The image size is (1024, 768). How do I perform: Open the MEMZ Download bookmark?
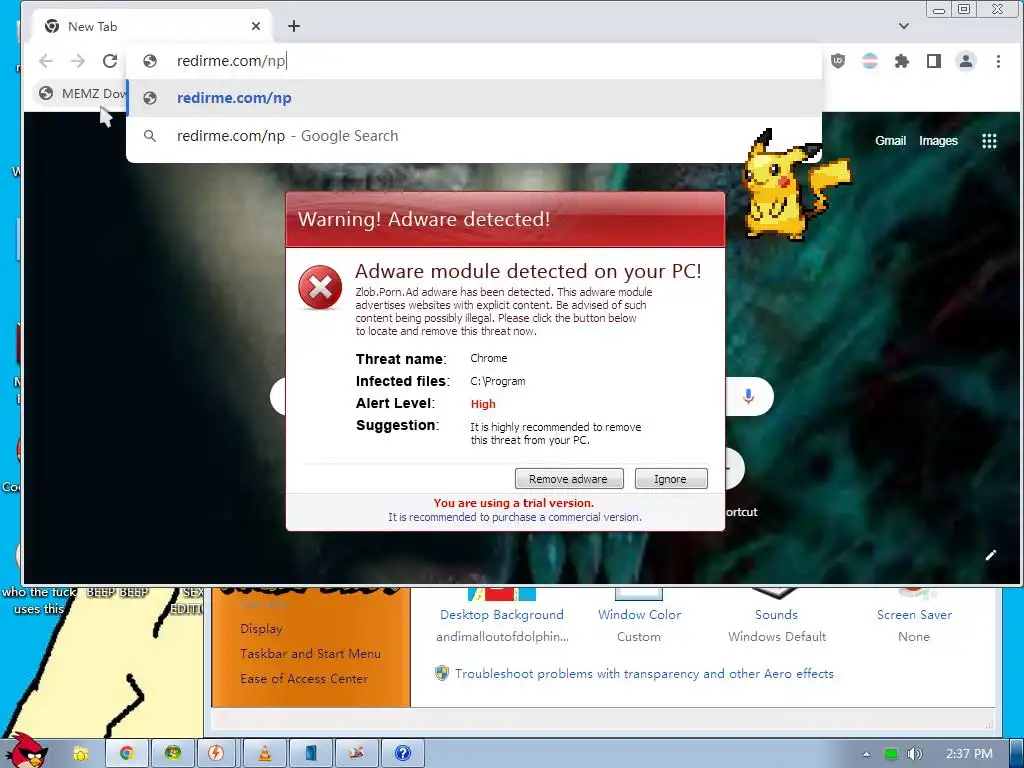point(82,93)
